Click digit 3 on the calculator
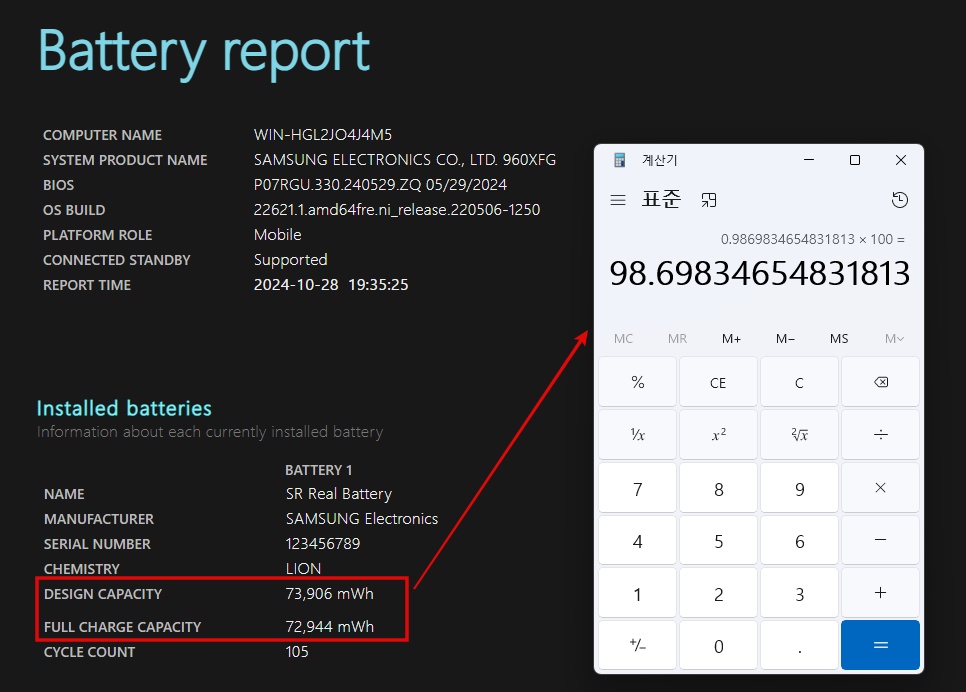The height and width of the screenshot is (692, 966). [x=800, y=593]
